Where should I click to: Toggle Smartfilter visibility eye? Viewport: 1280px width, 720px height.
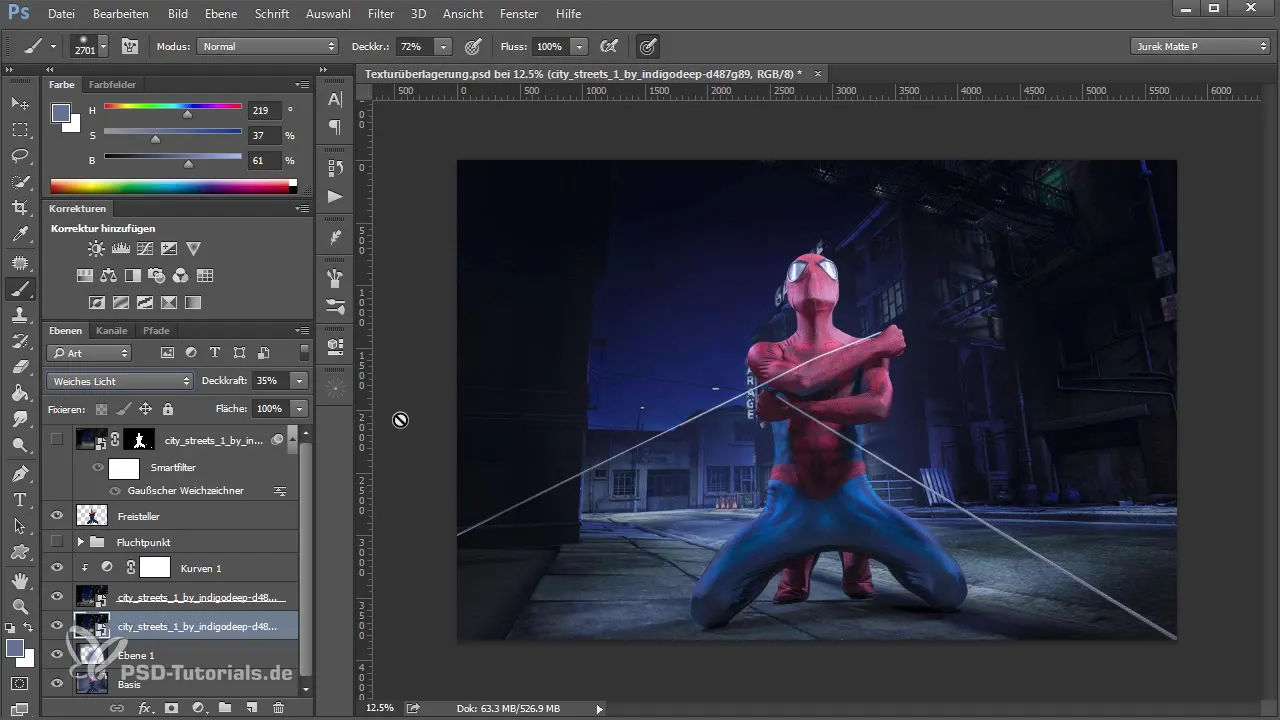[98, 467]
